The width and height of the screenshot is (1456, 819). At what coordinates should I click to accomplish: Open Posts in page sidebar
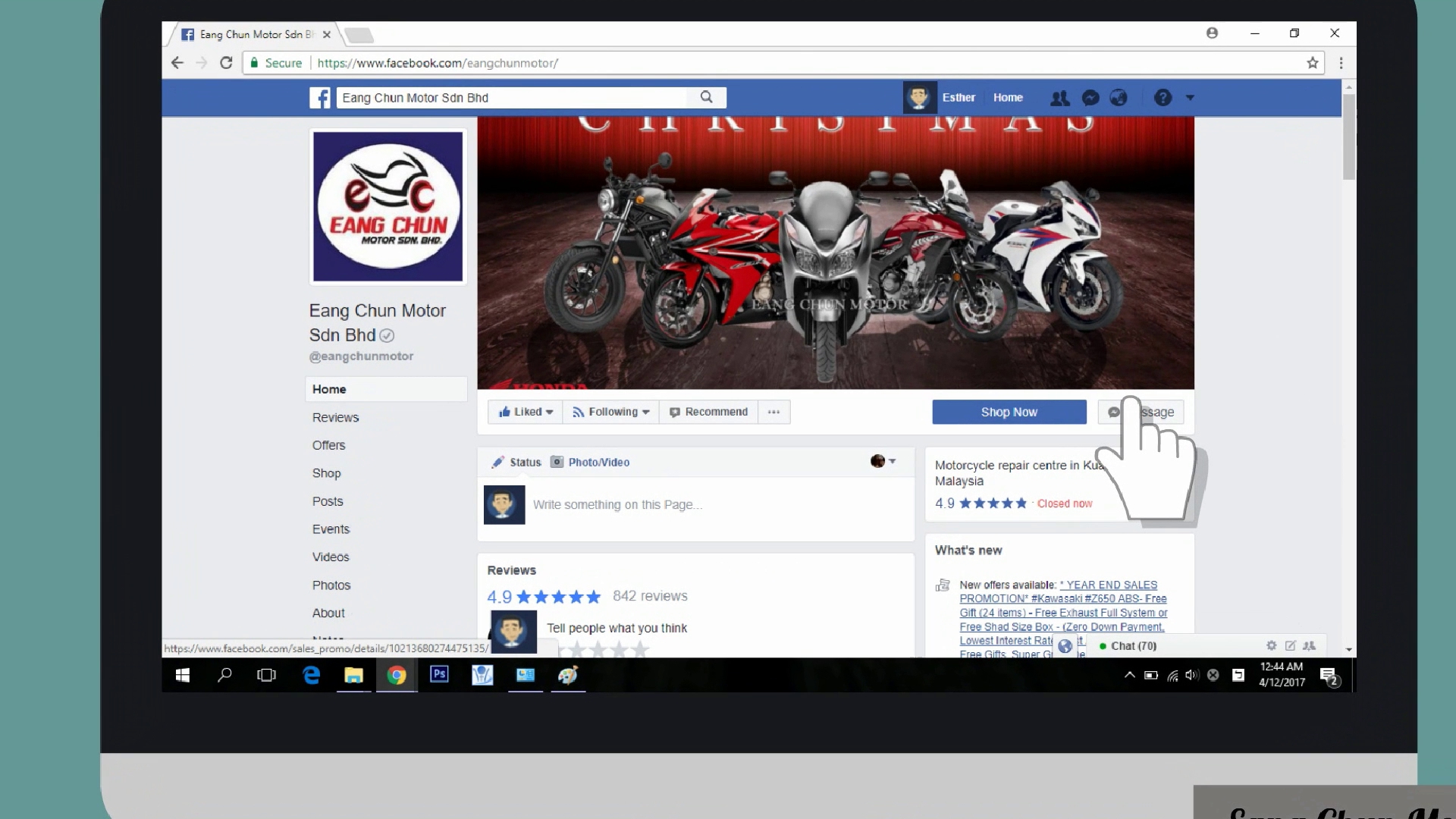tap(328, 501)
